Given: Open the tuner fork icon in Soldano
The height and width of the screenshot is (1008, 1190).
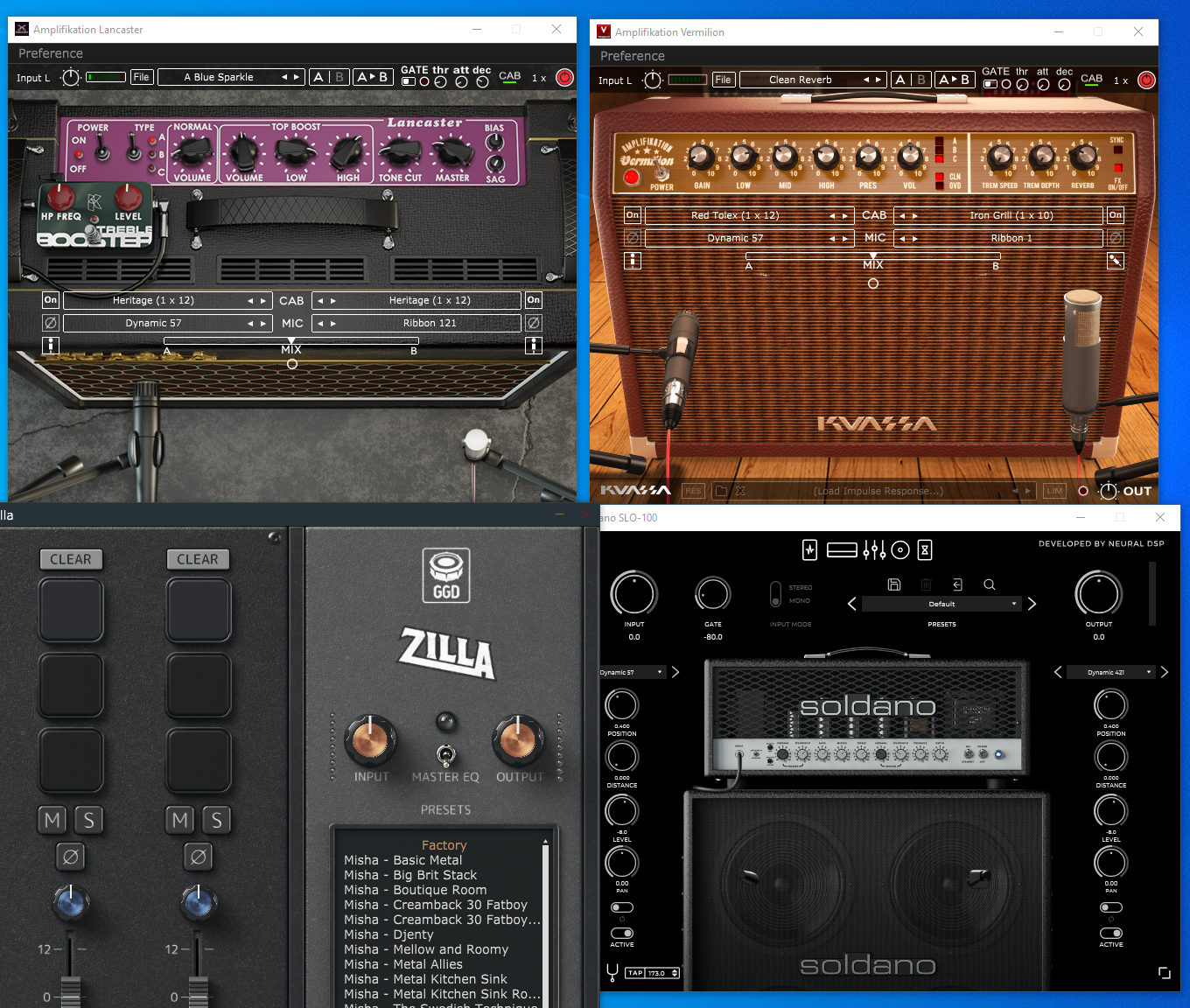Looking at the screenshot, I should [612, 972].
